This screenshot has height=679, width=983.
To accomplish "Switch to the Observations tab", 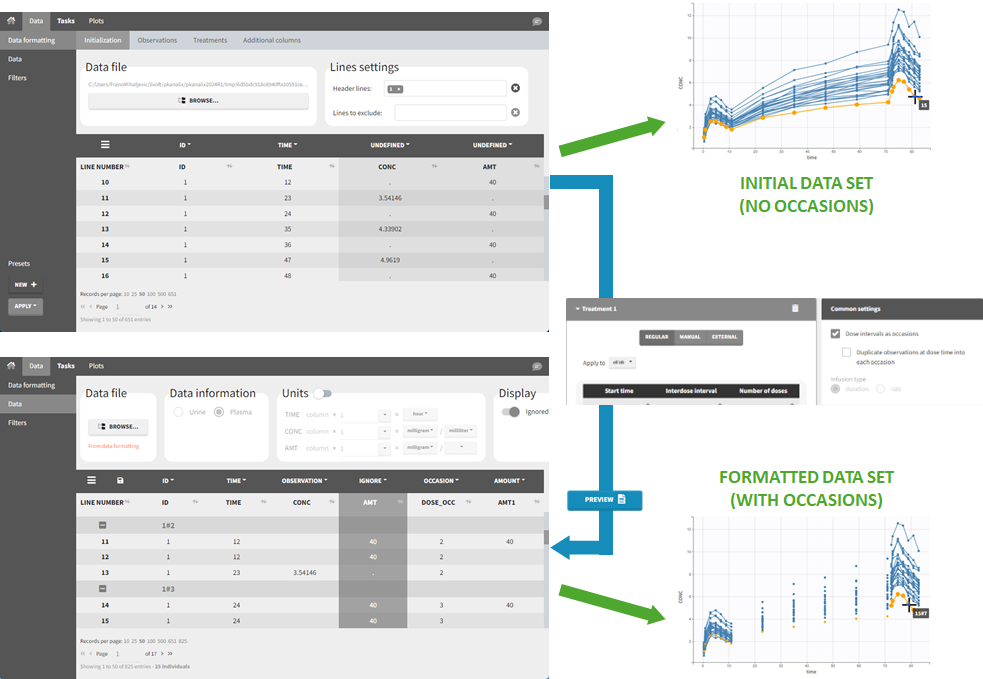I will click(157, 40).
